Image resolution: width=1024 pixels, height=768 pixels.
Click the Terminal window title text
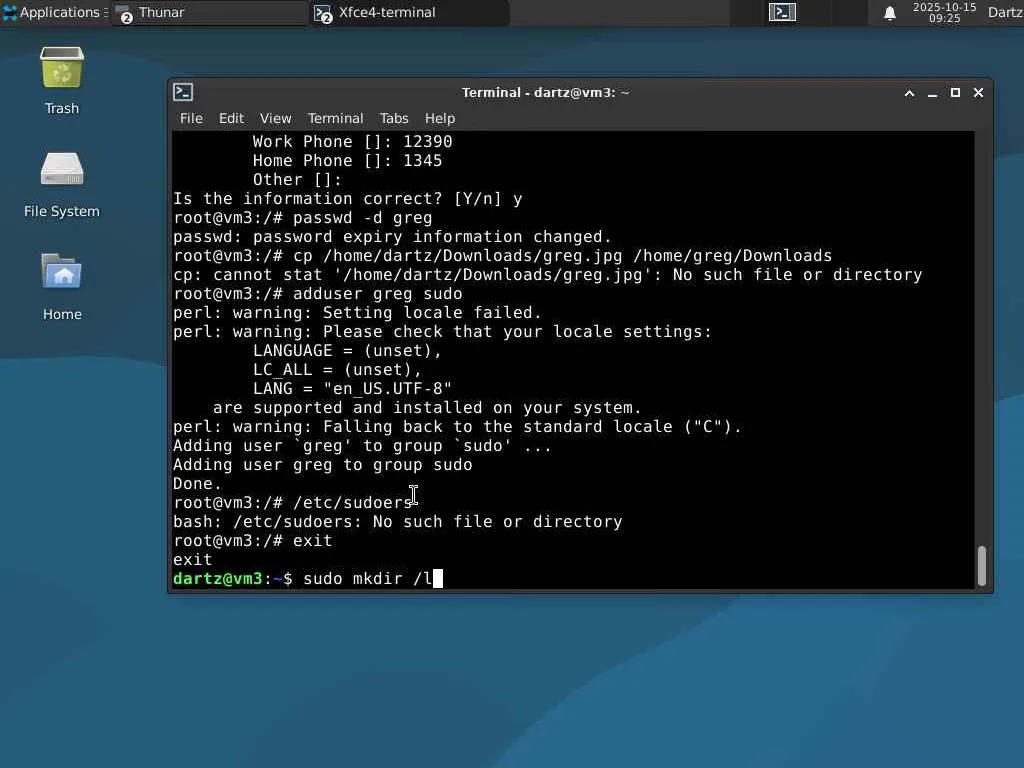(545, 93)
